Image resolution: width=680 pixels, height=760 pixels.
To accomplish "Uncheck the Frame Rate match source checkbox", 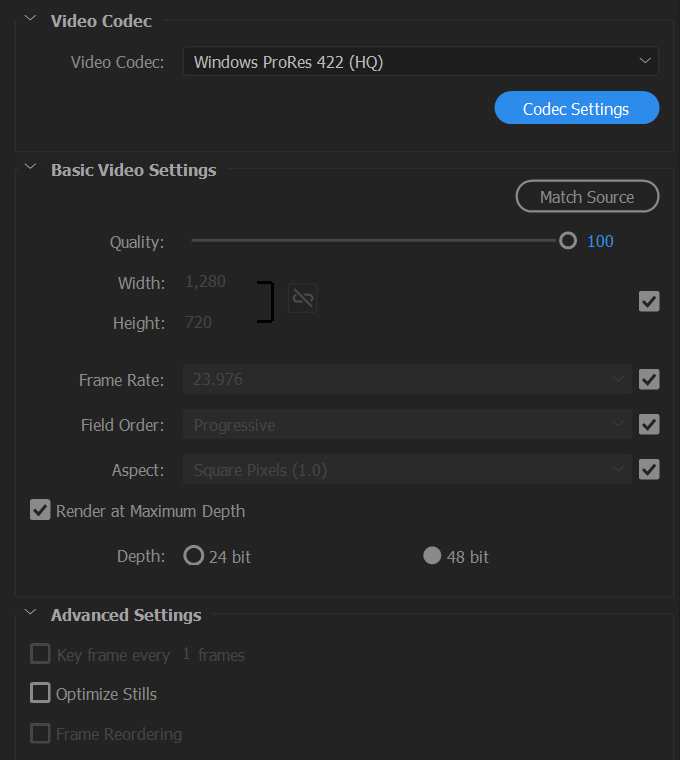I will pyautogui.click(x=649, y=379).
